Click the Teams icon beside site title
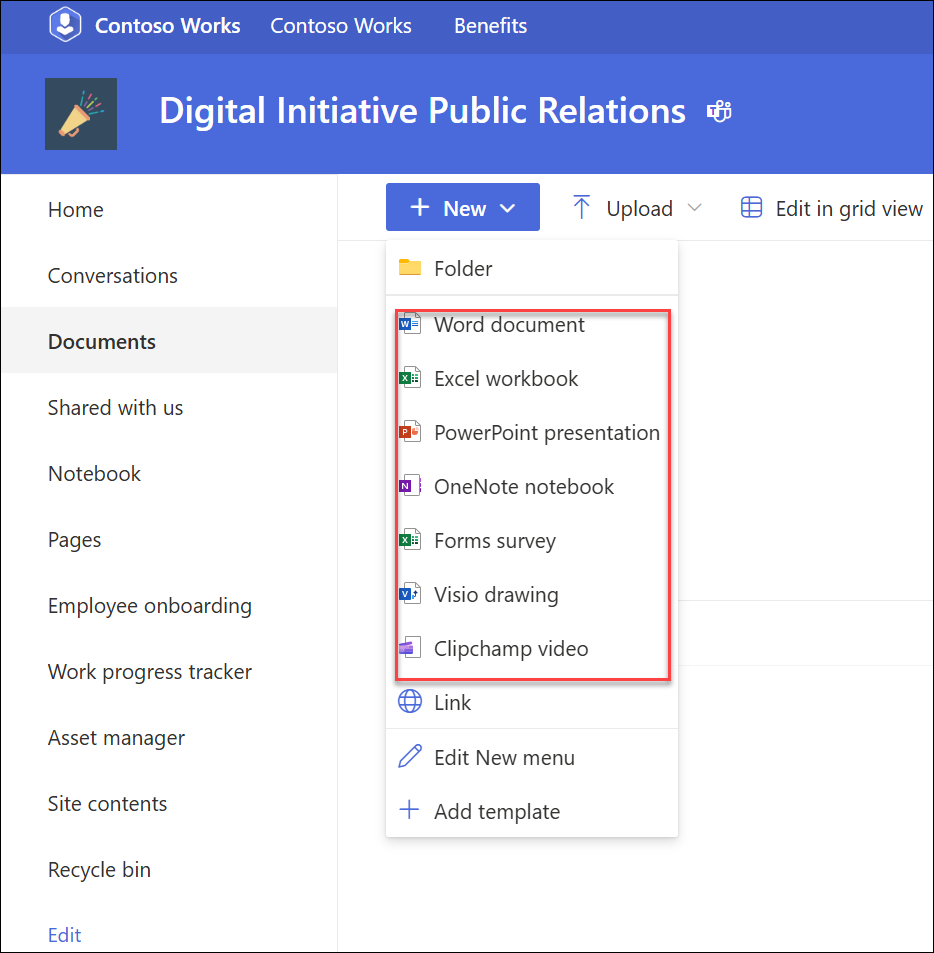The height and width of the screenshot is (953, 934). [x=719, y=111]
